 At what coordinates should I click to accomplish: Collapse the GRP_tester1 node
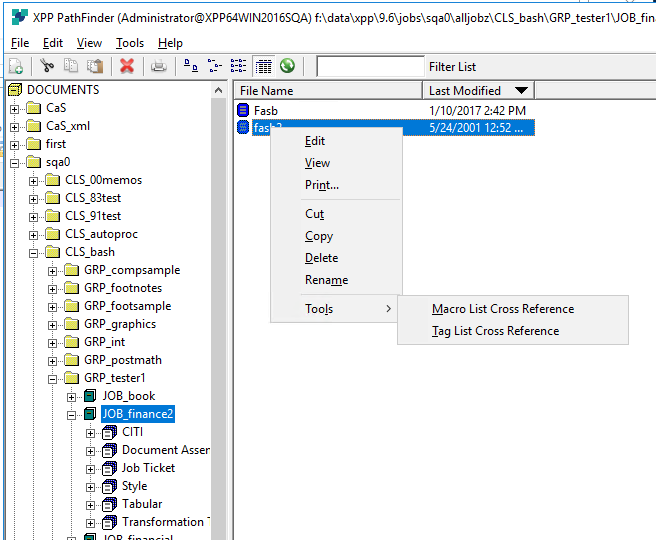pyautogui.click(x=52, y=379)
